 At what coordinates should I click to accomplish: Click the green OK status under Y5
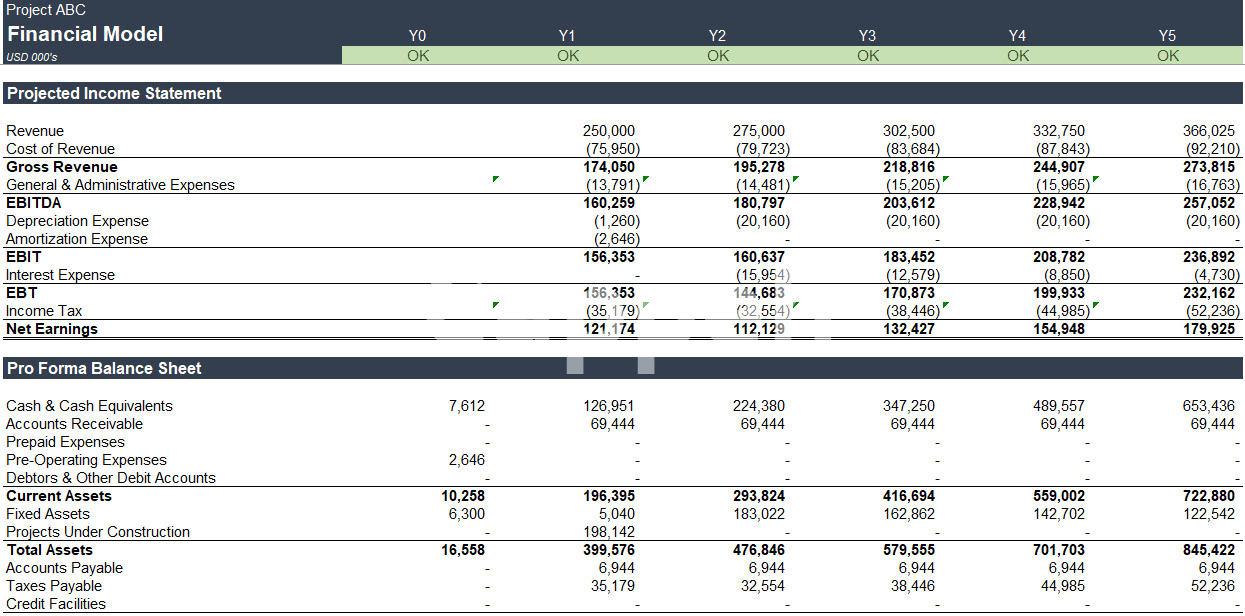tap(1168, 56)
